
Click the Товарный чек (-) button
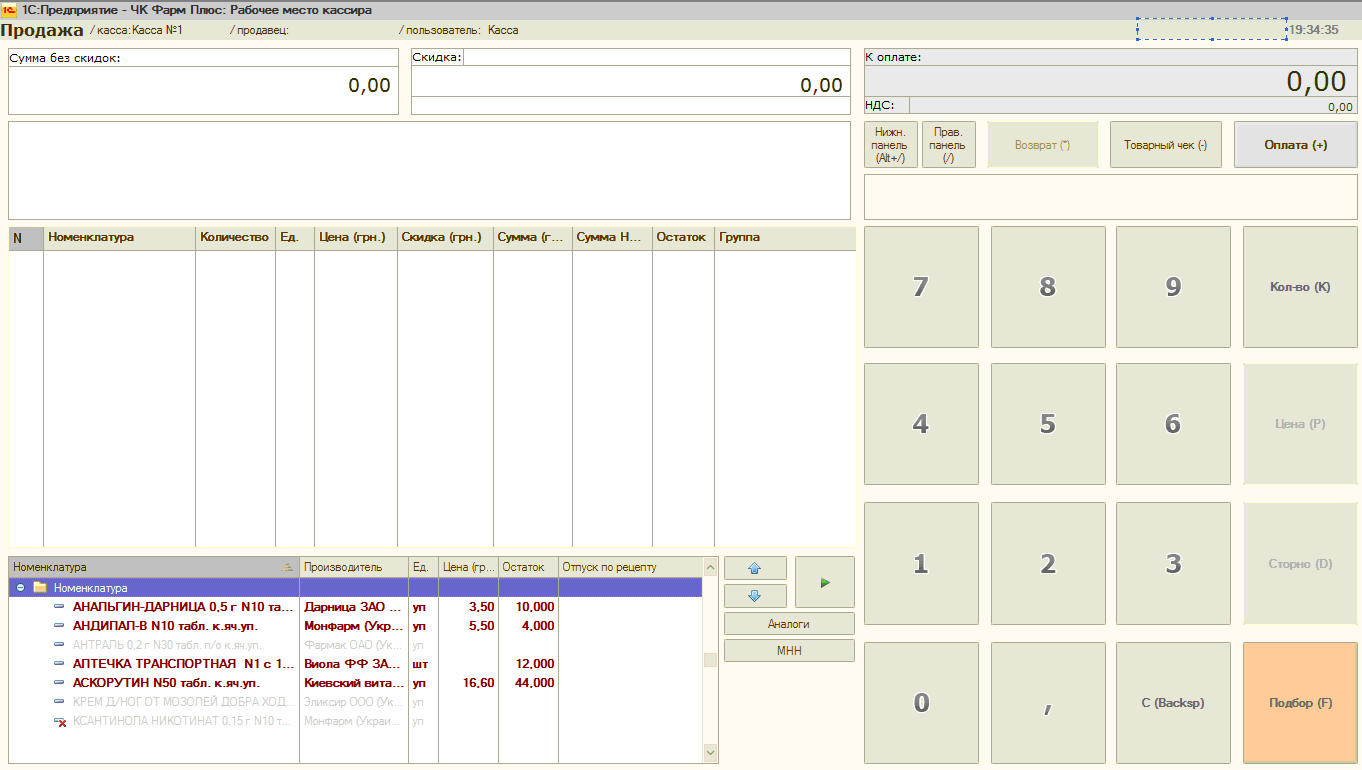[x=1165, y=145]
